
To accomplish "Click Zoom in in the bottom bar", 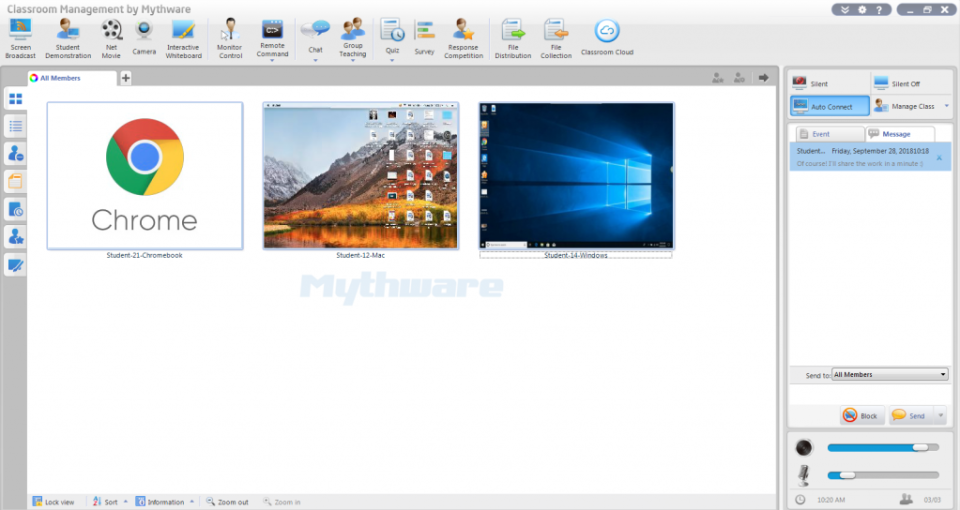I will (282, 502).
